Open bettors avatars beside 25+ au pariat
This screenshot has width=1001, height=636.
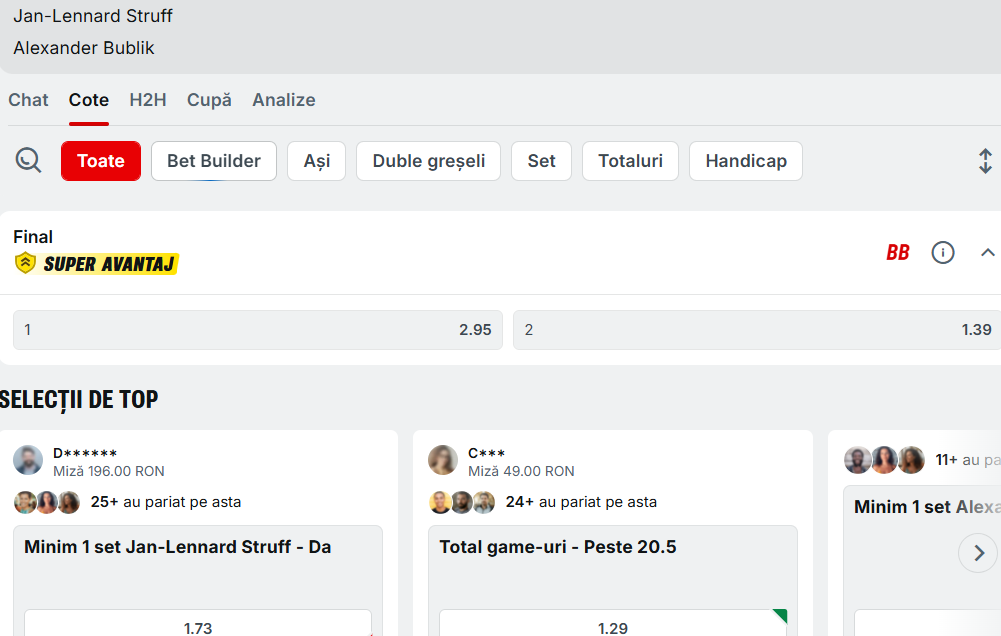[47, 503]
